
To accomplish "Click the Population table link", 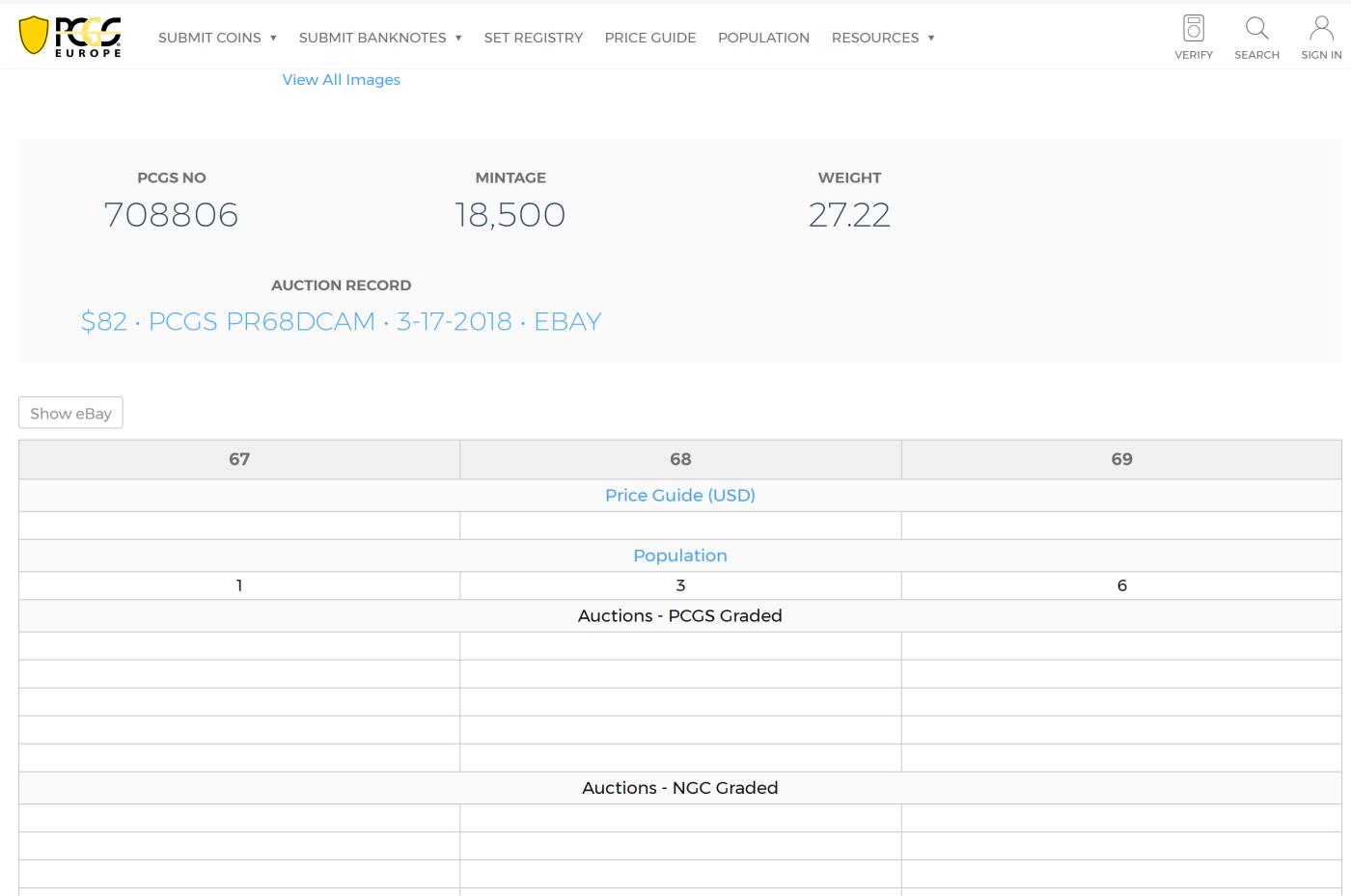I will pos(679,556).
